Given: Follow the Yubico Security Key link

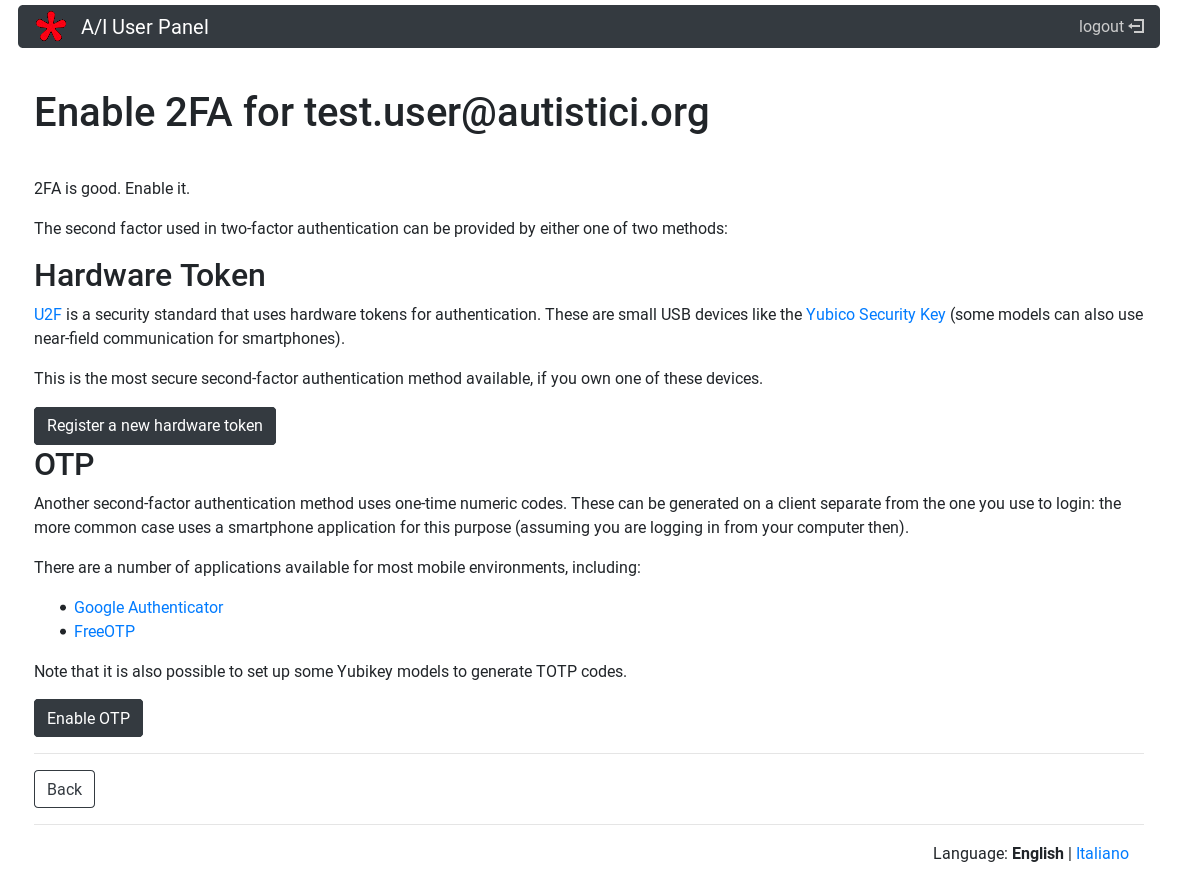Looking at the screenshot, I should tap(875, 315).
